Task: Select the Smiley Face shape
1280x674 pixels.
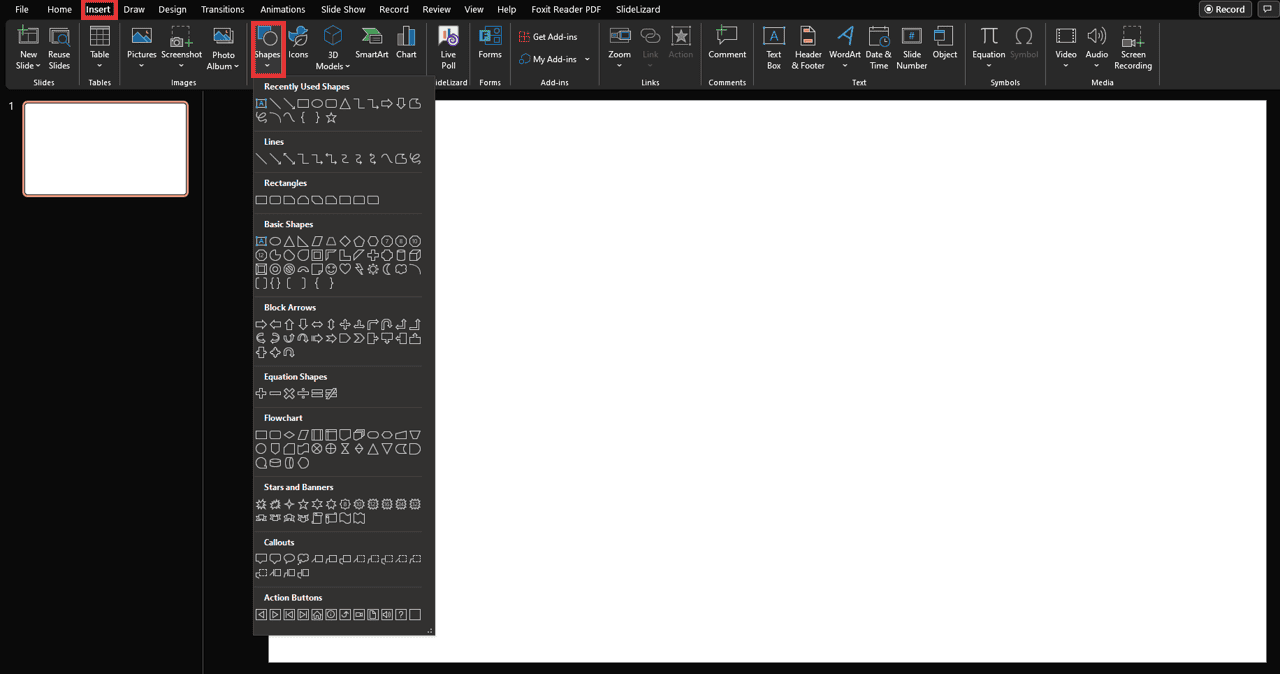Action: point(331,269)
